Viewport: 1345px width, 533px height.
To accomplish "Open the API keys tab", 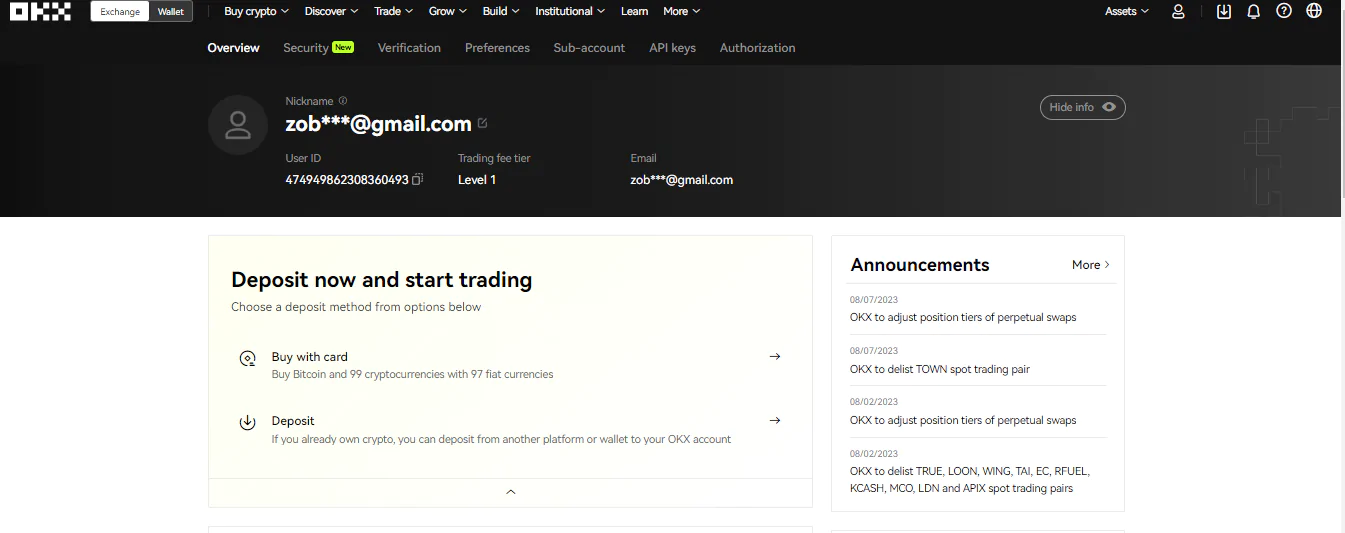I will tap(672, 47).
